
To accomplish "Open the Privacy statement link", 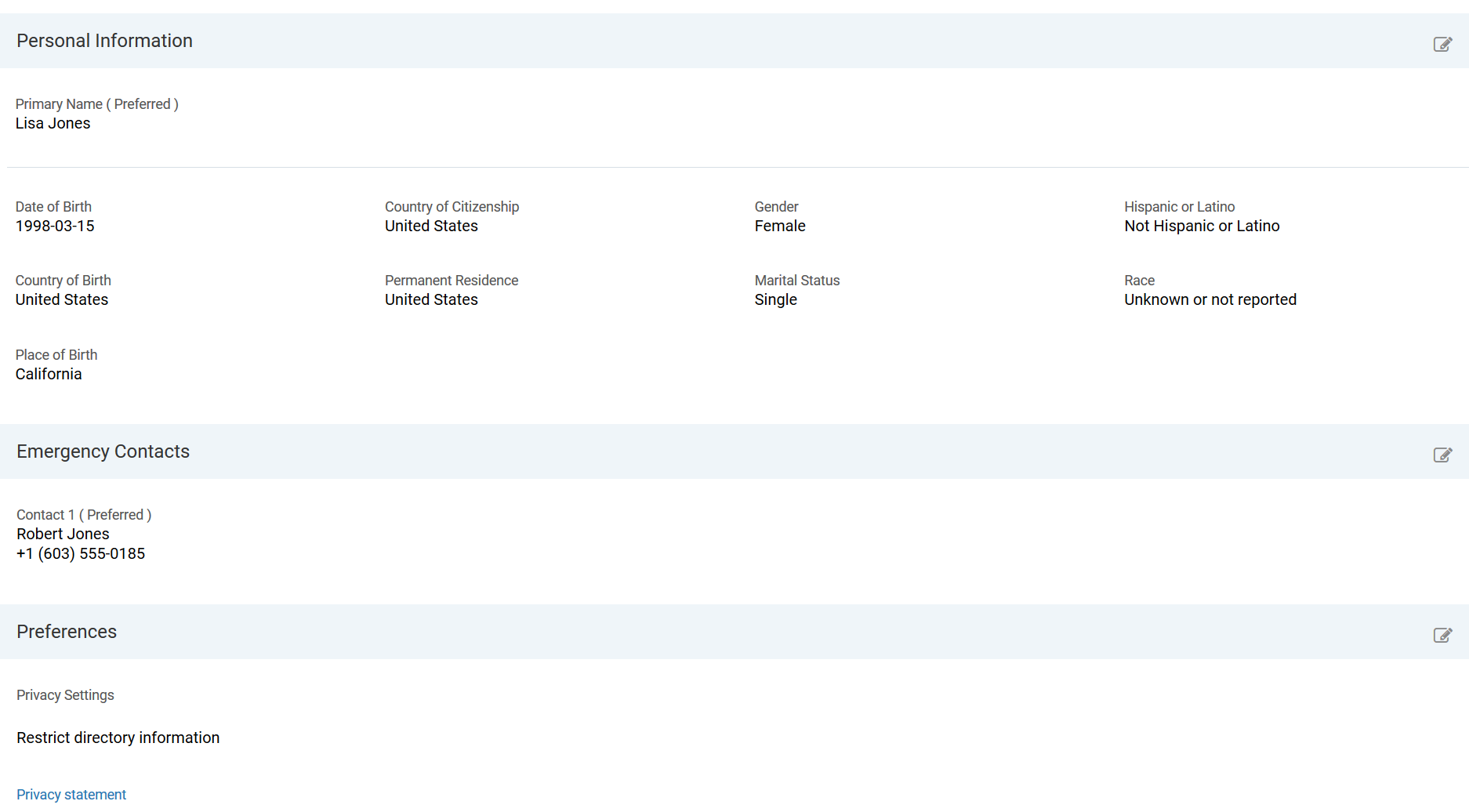I will point(71,794).
